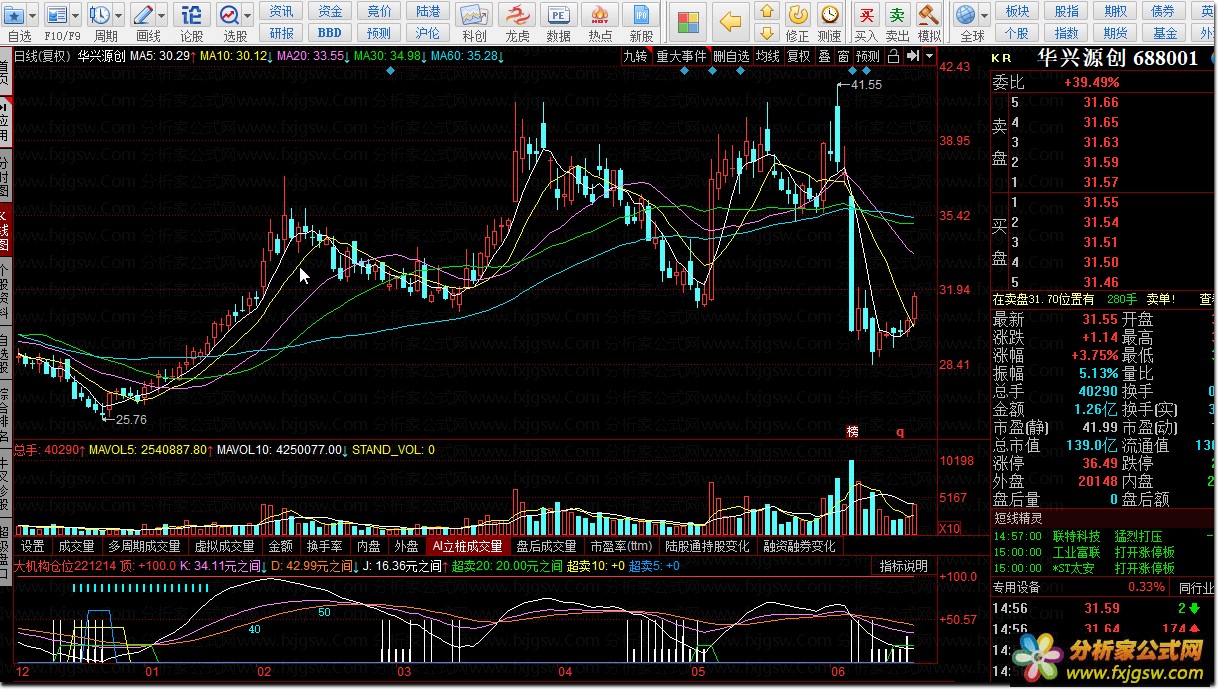The height and width of the screenshot is (690, 1220).
Task: Click the green 卖出 sell icon
Action: [897, 15]
